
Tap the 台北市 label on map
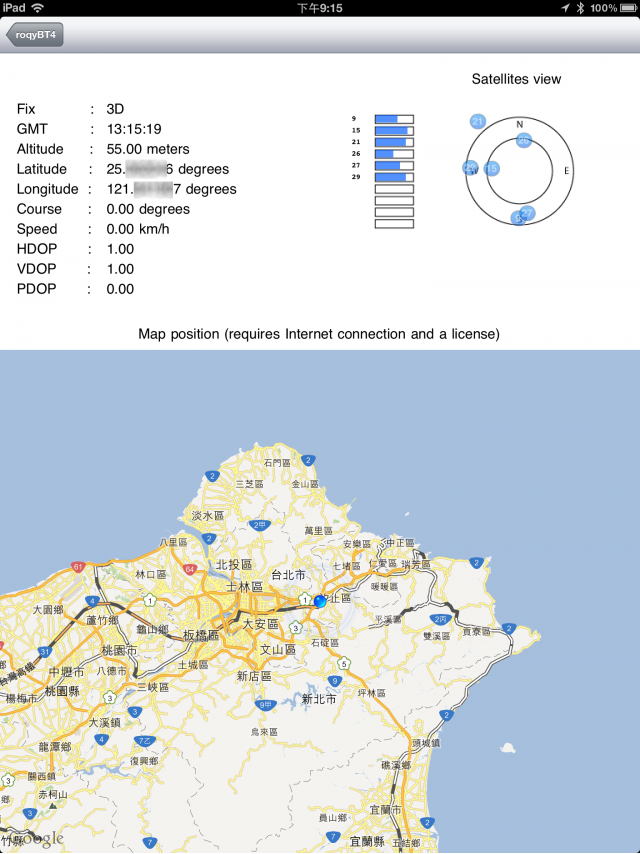(x=289, y=575)
